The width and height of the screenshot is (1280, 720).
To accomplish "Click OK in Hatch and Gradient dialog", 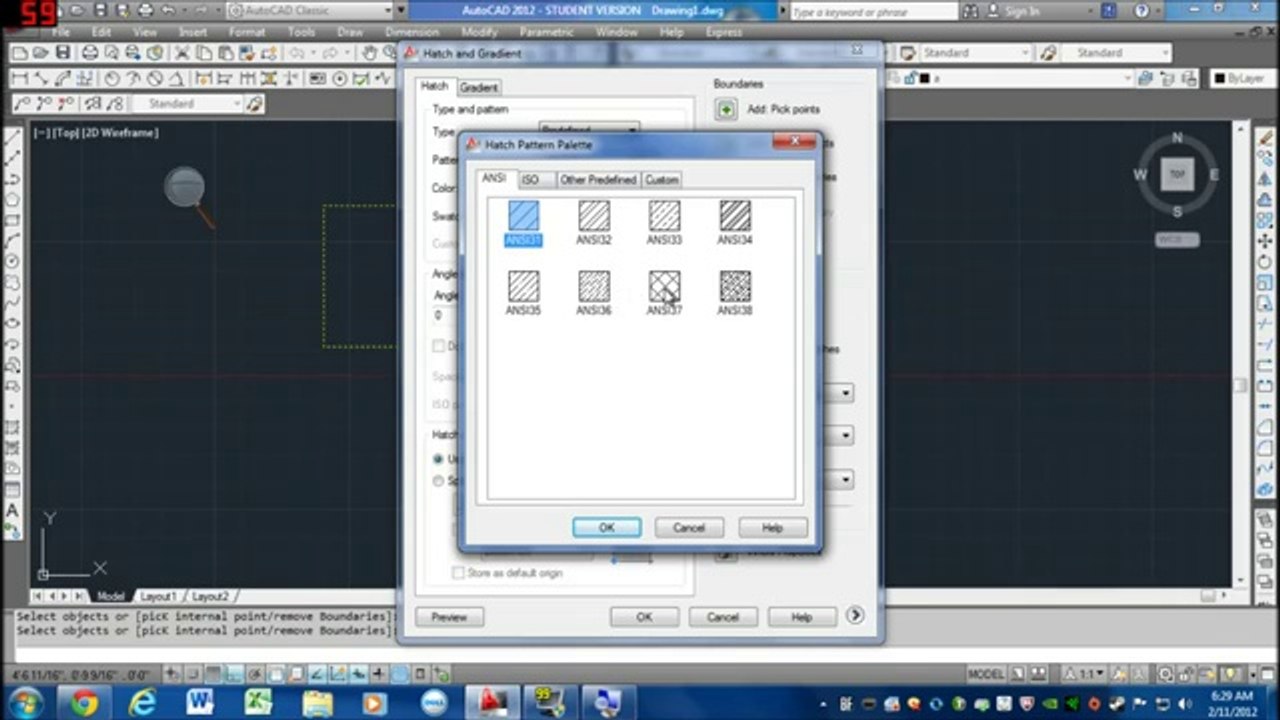I will (644, 617).
